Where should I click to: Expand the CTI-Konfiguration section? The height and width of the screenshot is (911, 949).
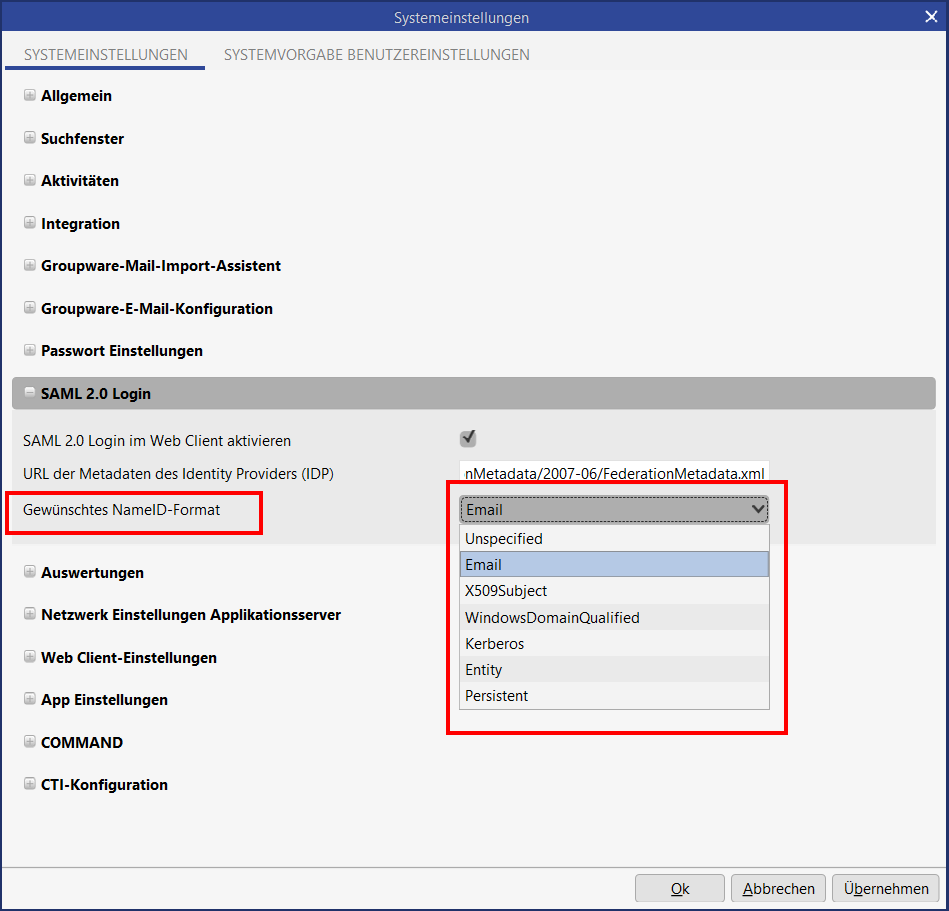pos(30,785)
